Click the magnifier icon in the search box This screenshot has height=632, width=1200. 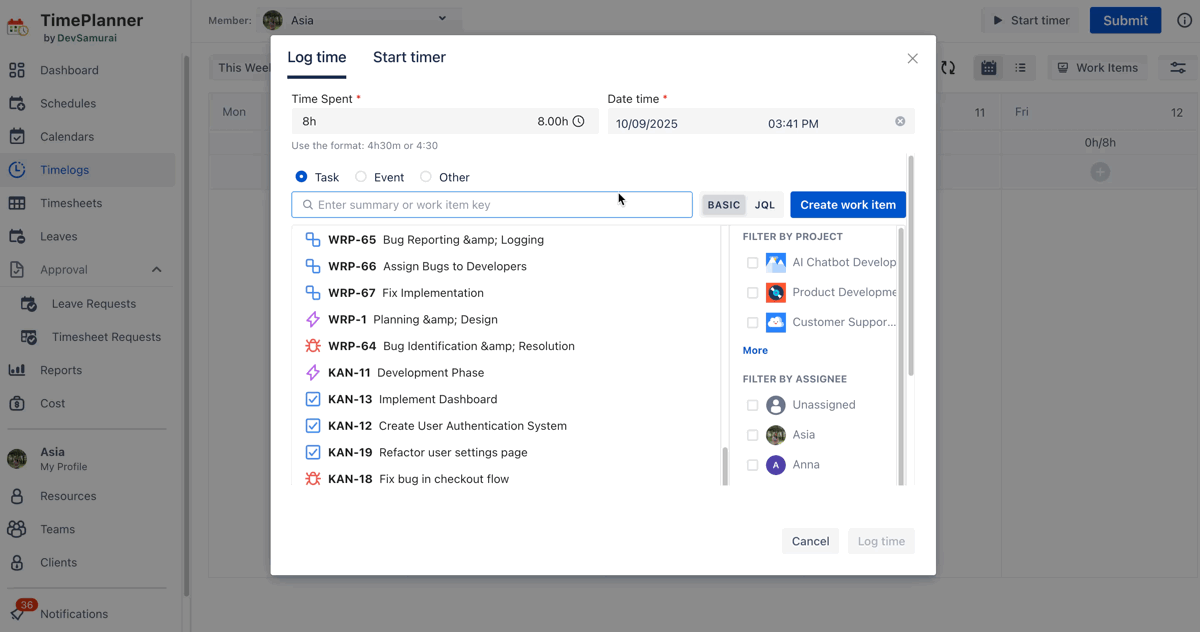(308, 205)
